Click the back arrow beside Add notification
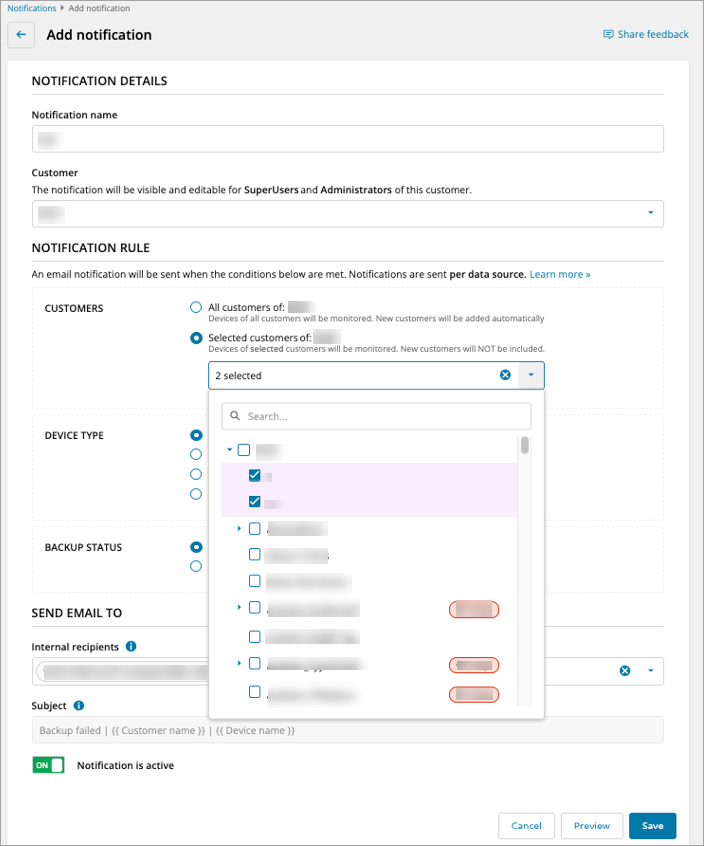This screenshot has width=704, height=846. pos(21,35)
